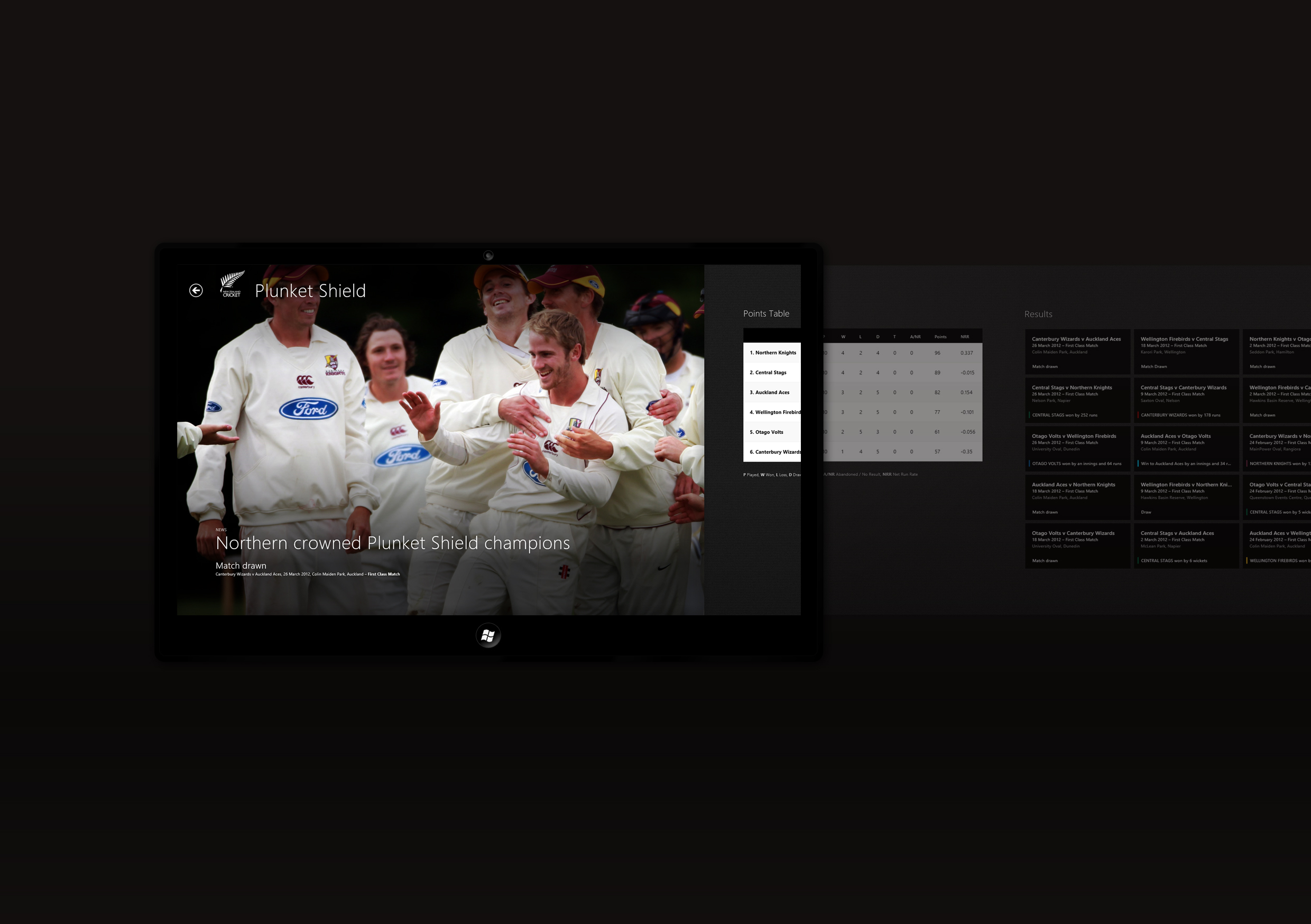Open Auckland Aces v Northern Knights result

(x=1077, y=497)
